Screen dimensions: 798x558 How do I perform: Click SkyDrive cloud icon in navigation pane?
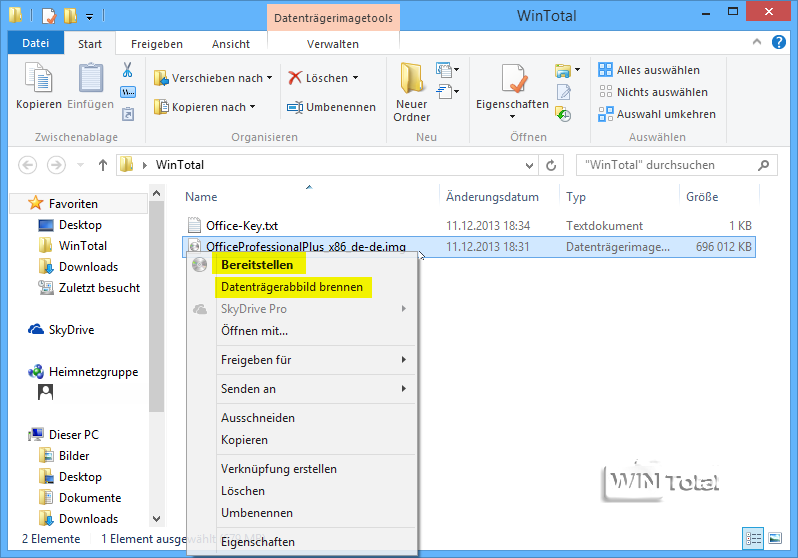tap(36, 329)
